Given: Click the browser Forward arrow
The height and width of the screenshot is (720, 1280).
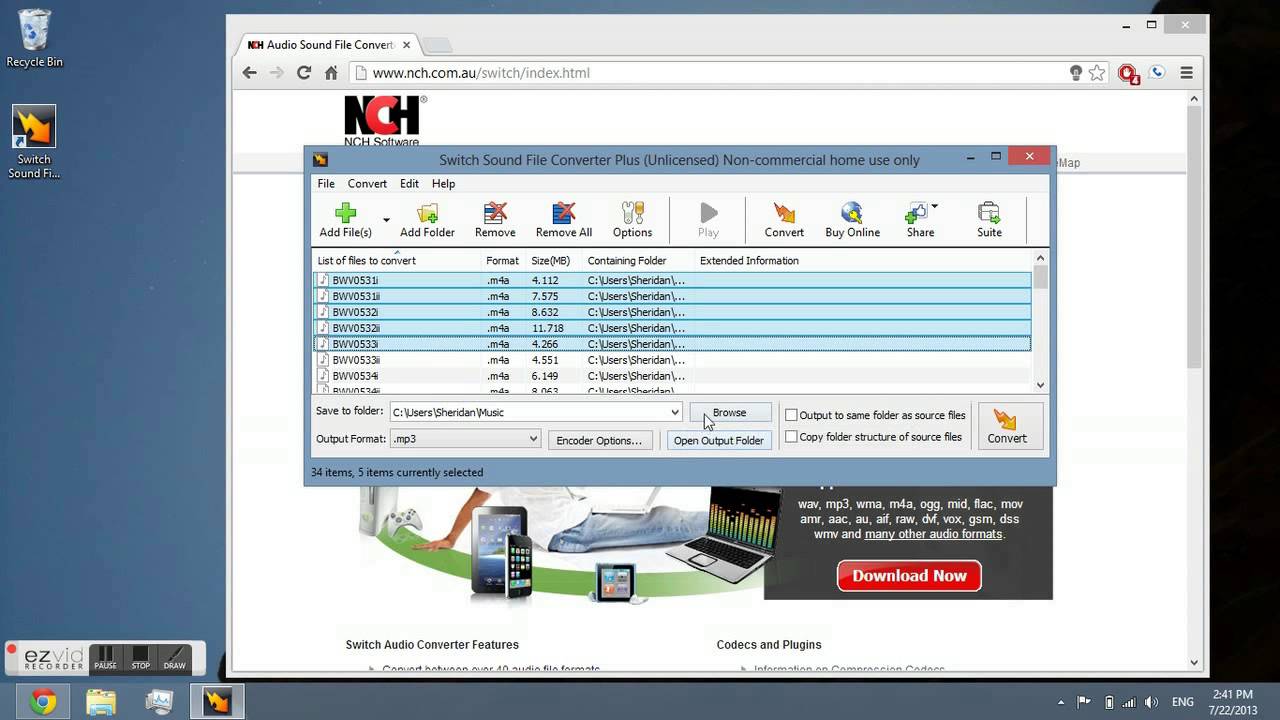Looking at the screenshot, I should 277,73.
